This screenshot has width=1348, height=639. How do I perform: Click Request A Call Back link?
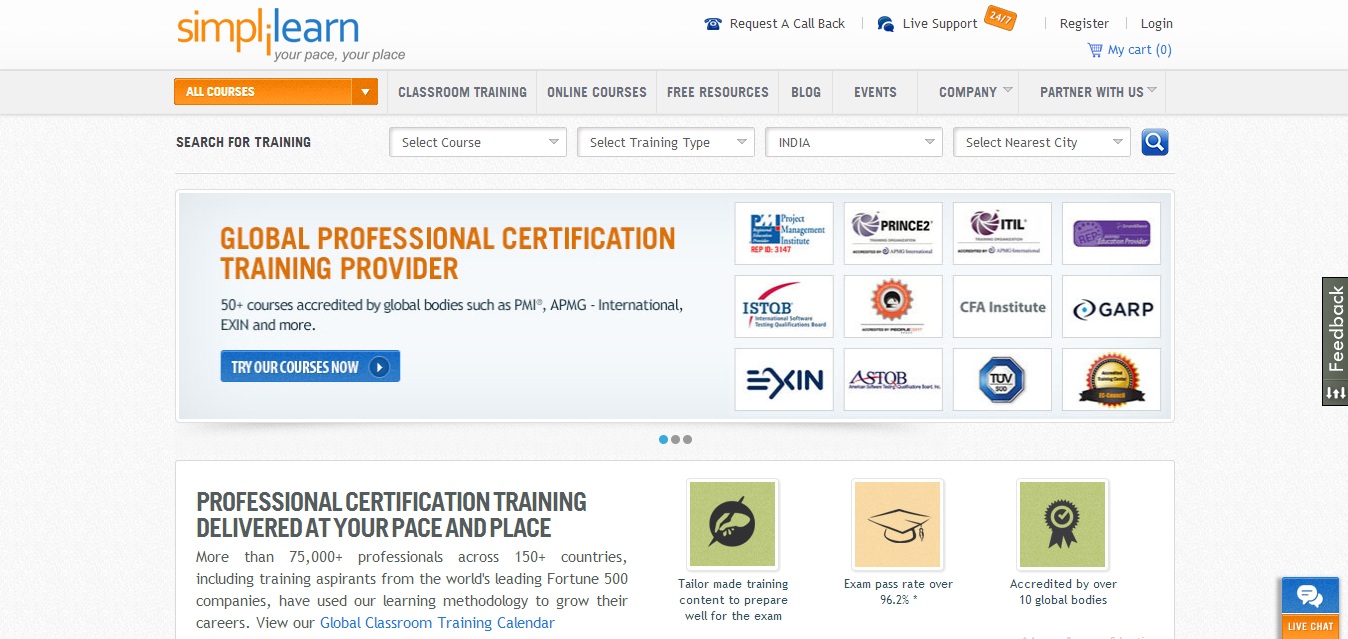tap(787, 24)
